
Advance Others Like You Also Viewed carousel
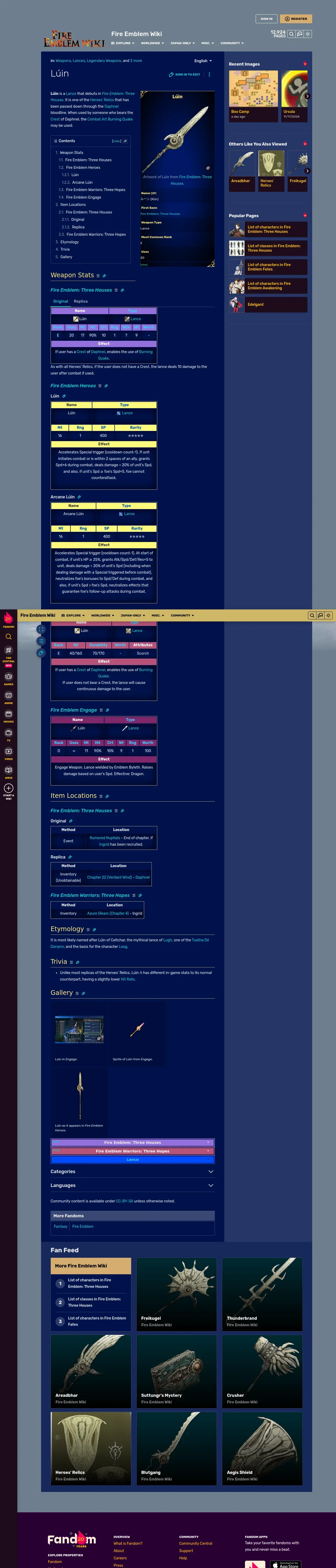(x=307, y=171)
